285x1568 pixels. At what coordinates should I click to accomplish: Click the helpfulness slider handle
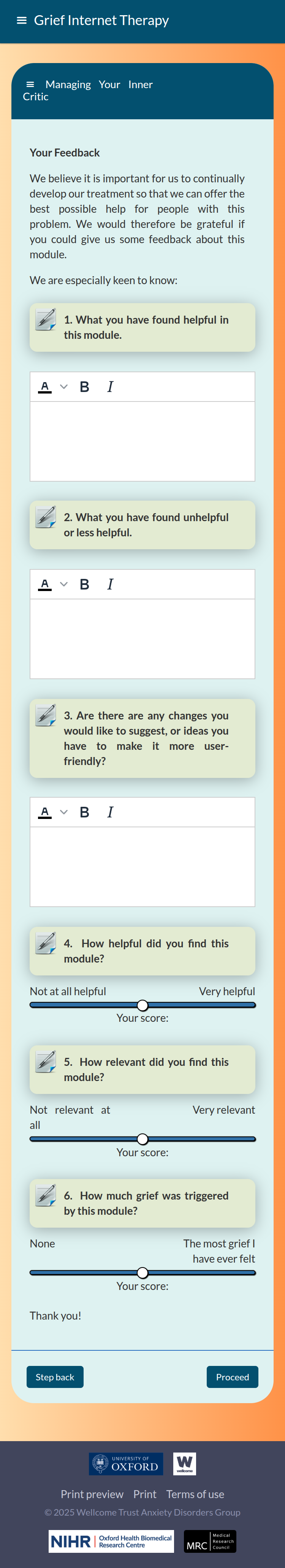142,1005
